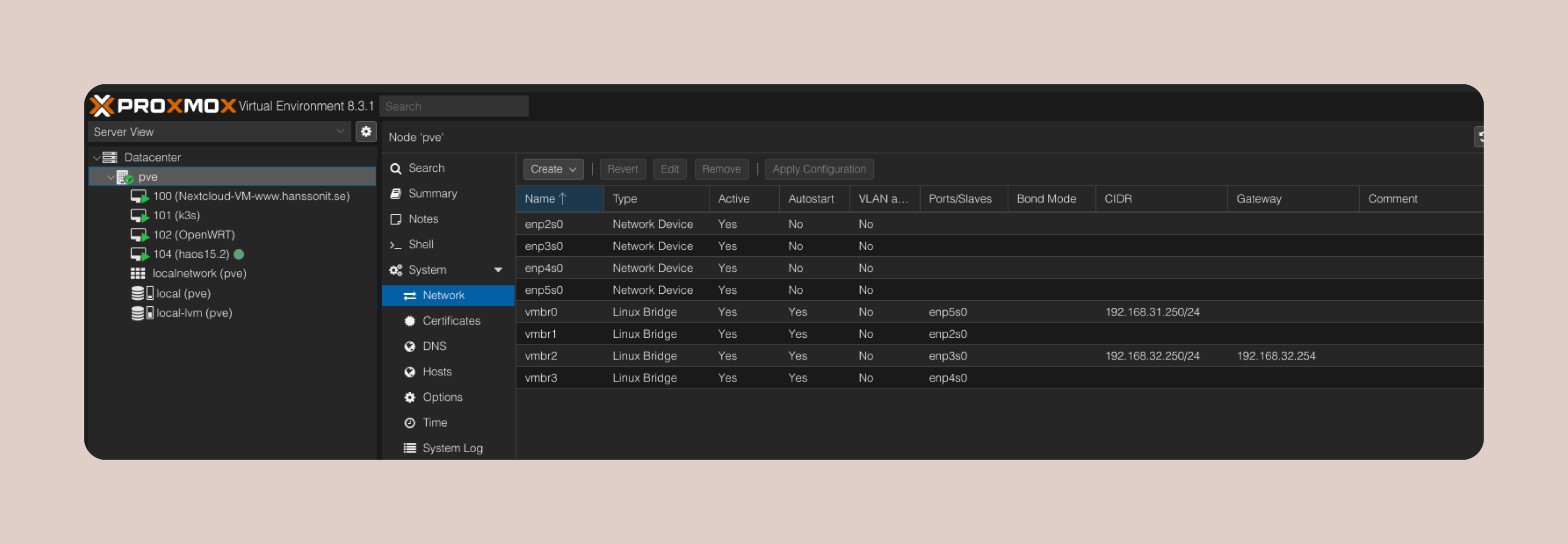Open the Server View dropdown
Image resolution: width=1568 pixels, height=544 pixels.
341,132
